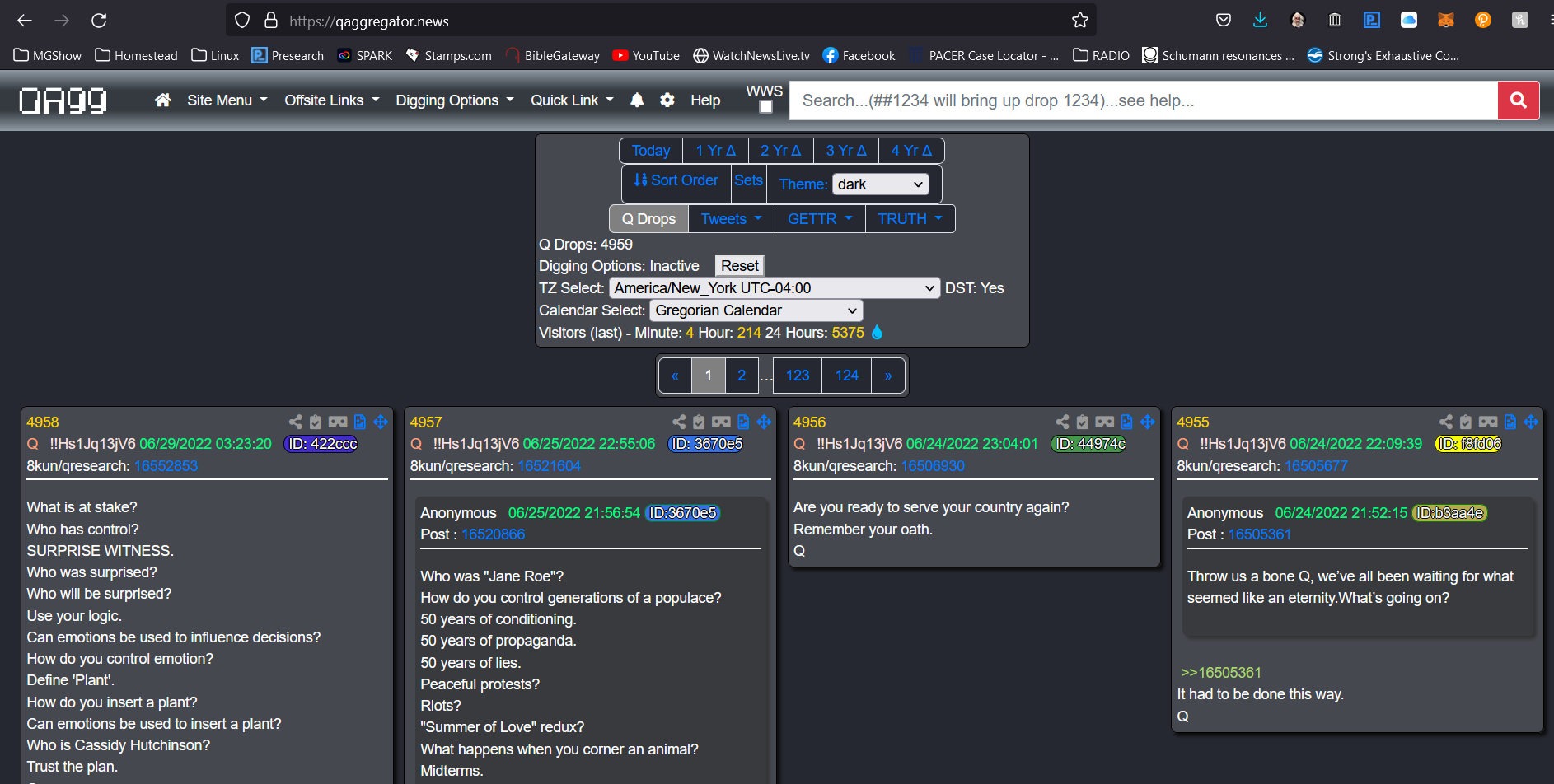Focus the drop search input field

(1144, 100)
